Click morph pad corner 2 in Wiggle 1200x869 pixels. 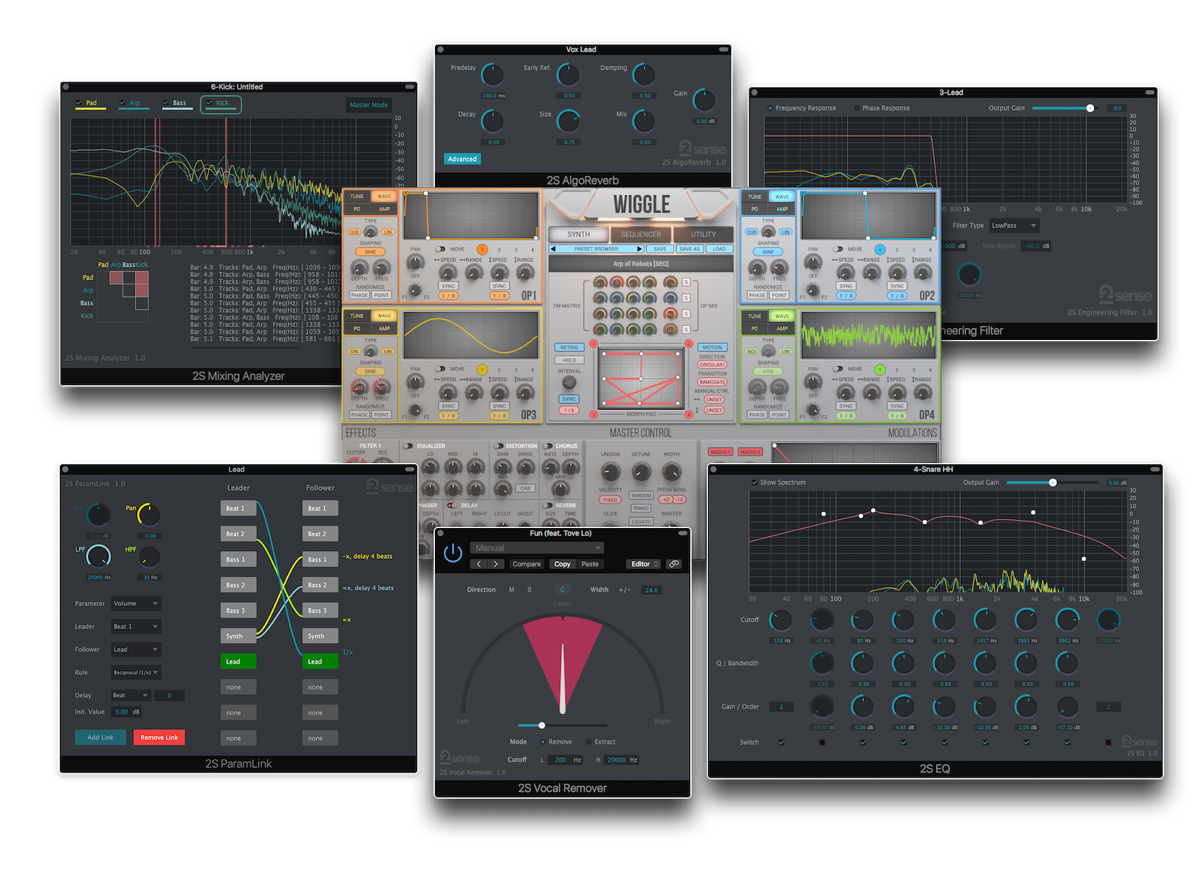click(x=690, y=344)
